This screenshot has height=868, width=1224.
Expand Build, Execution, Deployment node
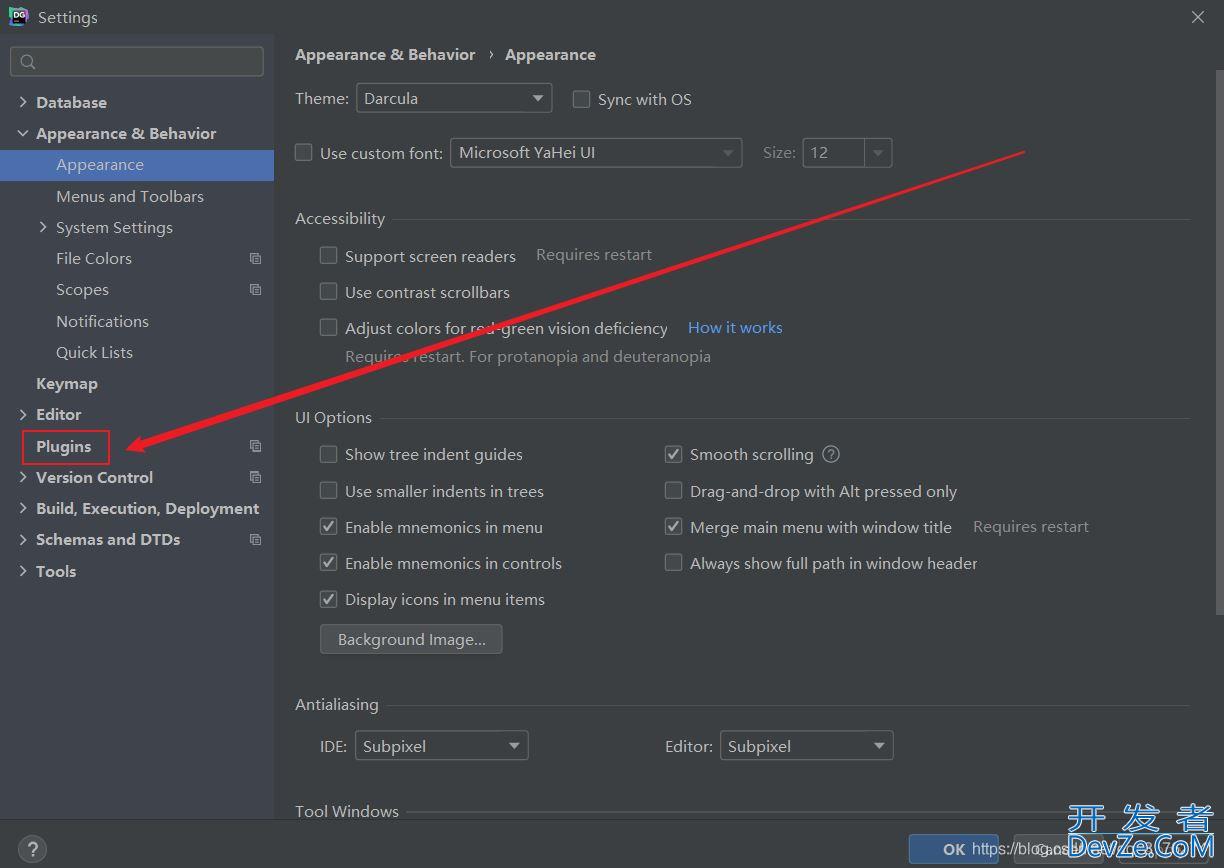point(23,508)
